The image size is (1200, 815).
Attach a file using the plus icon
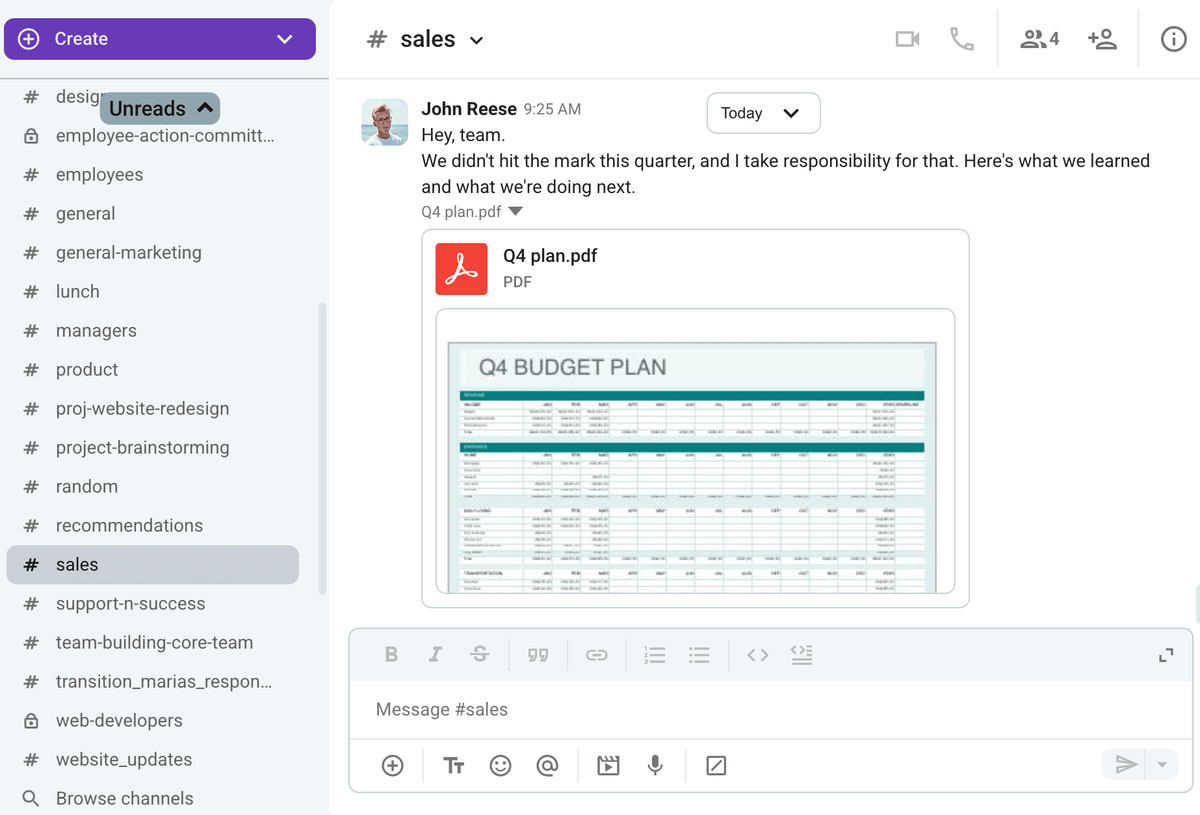coord(392,765)
